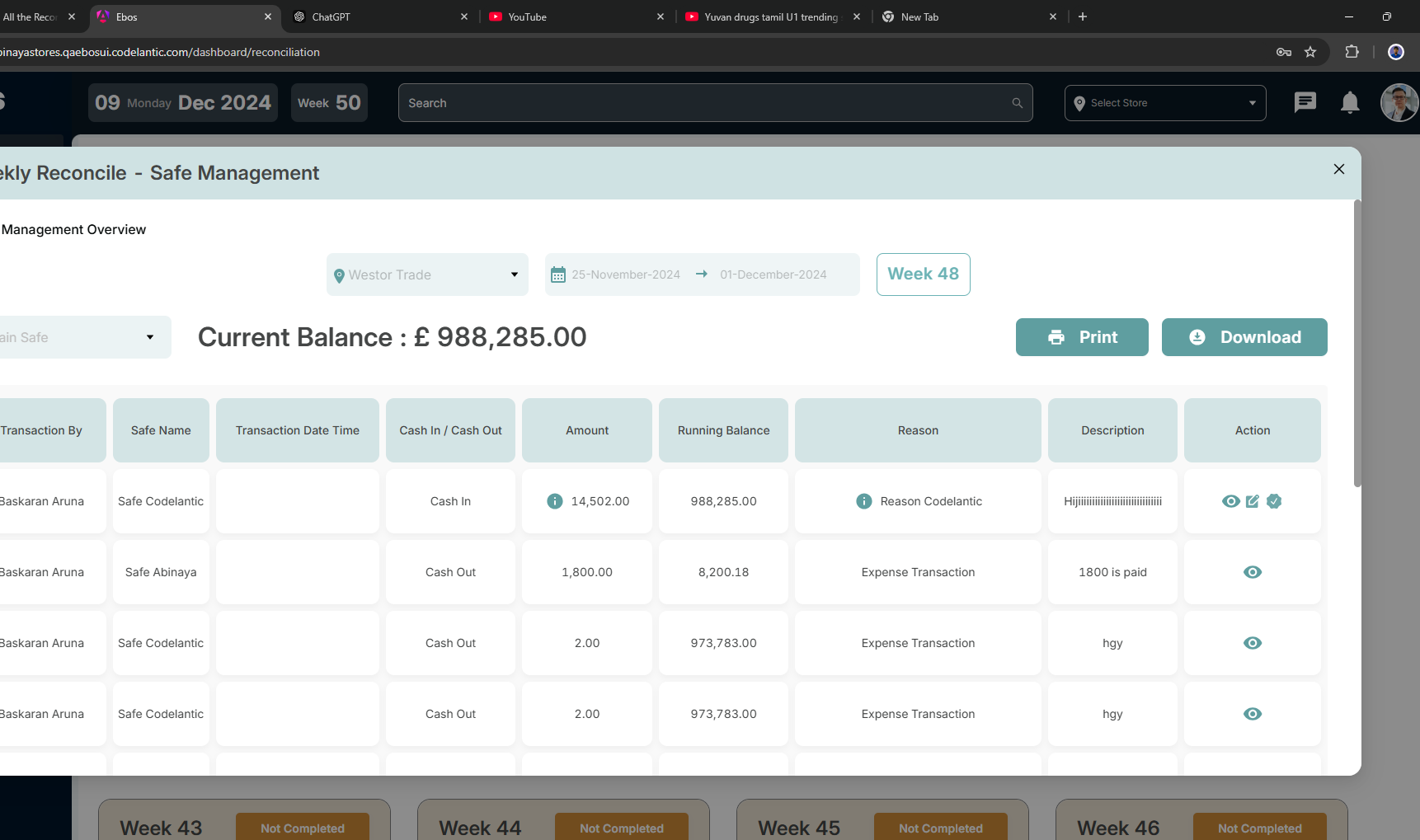Switch to Yuvan drugs tamil tab

[773, 16]
